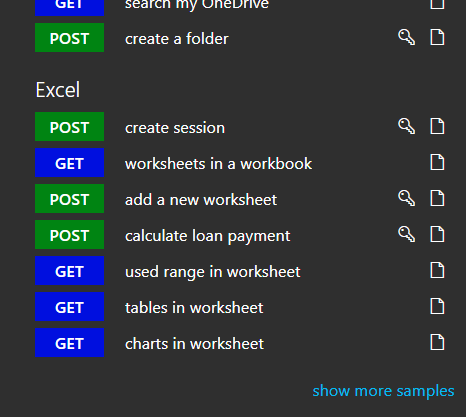Click the key icon beside add a new worksheet
Image resolution: width=466 pixels, height=417 pixels.
[x=407, y=198]
